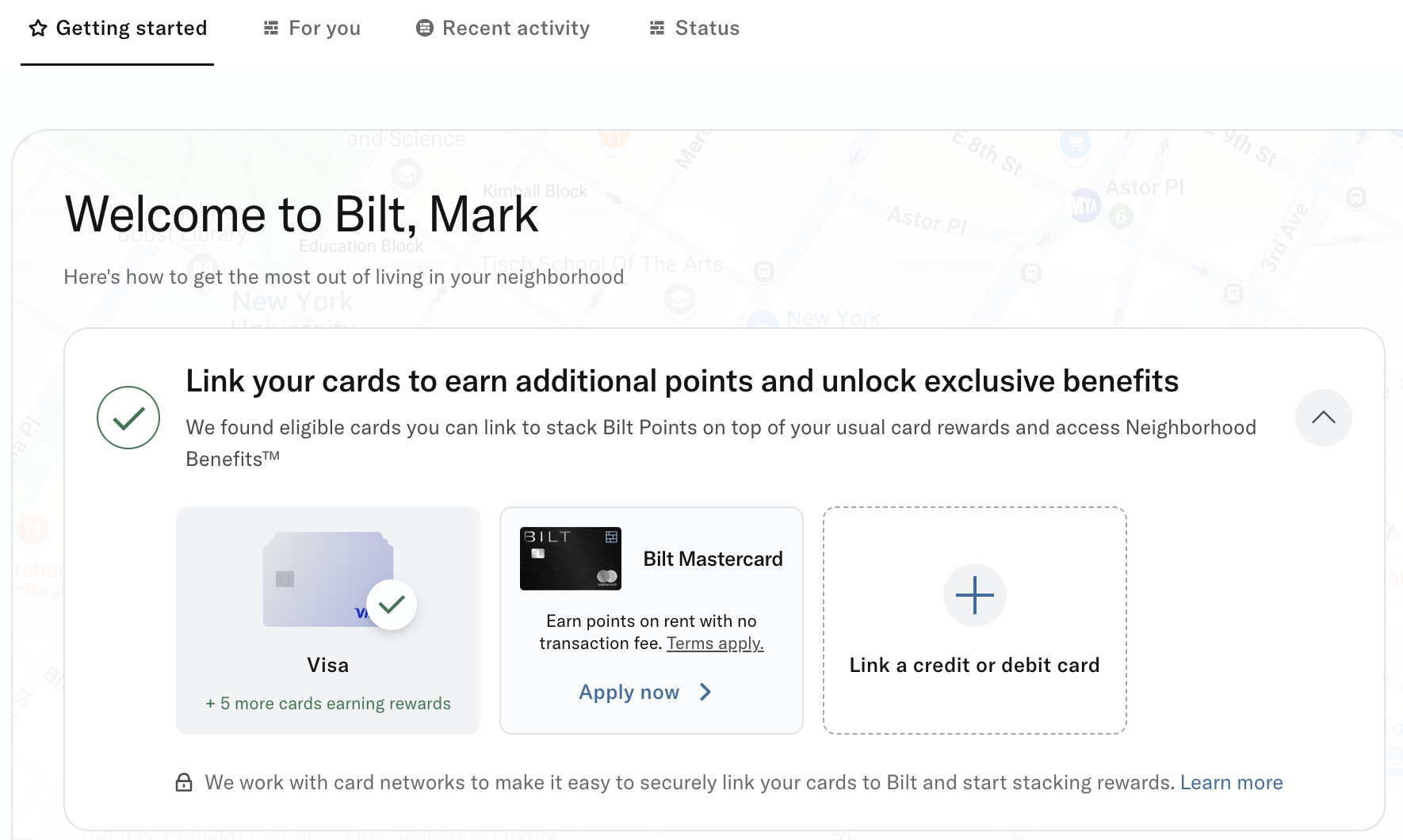
Task: Click the globe icon beside Recent activity
Action: click(x=424, y=28)
